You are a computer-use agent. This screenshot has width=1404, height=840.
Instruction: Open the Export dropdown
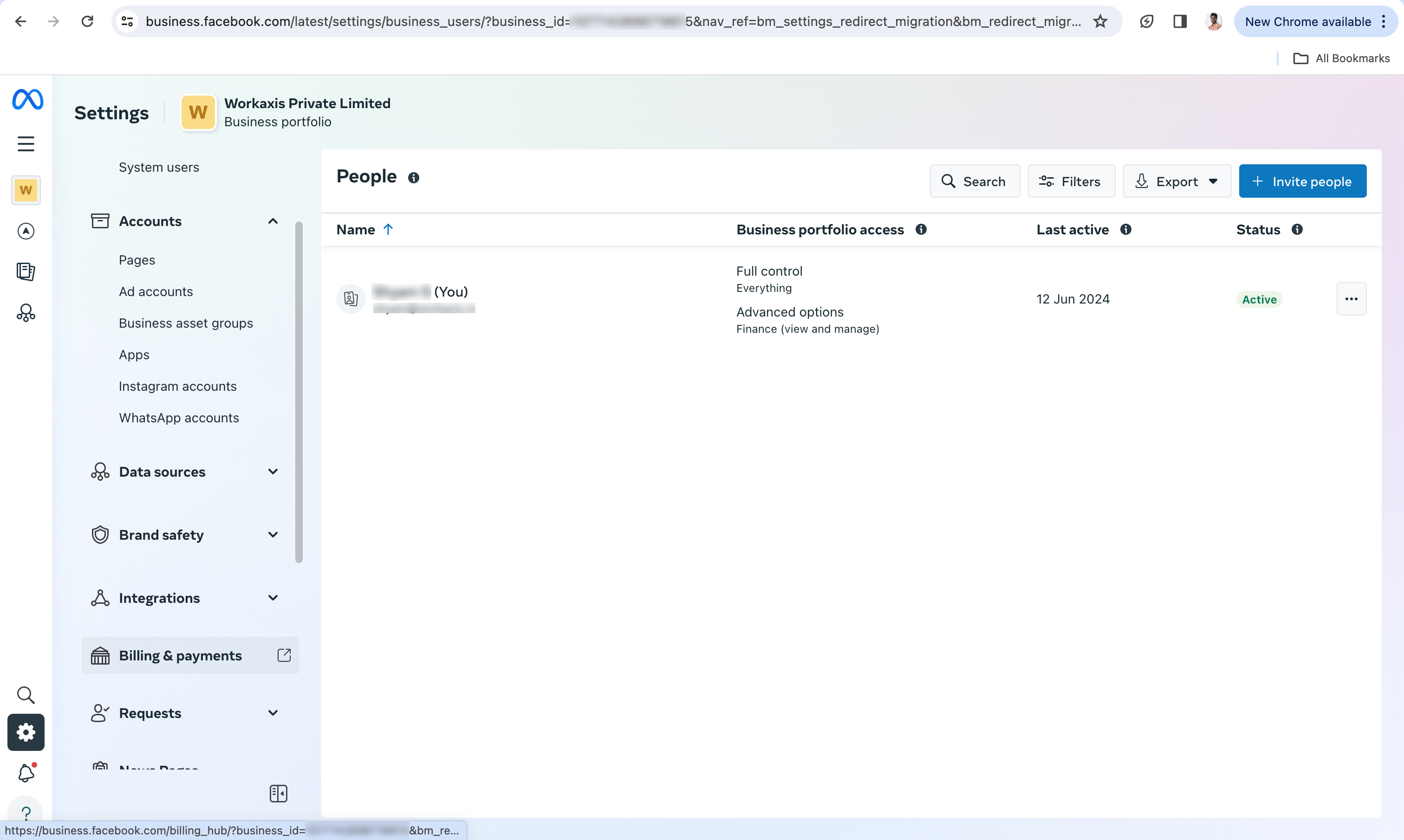click(x=1176, y=181)
